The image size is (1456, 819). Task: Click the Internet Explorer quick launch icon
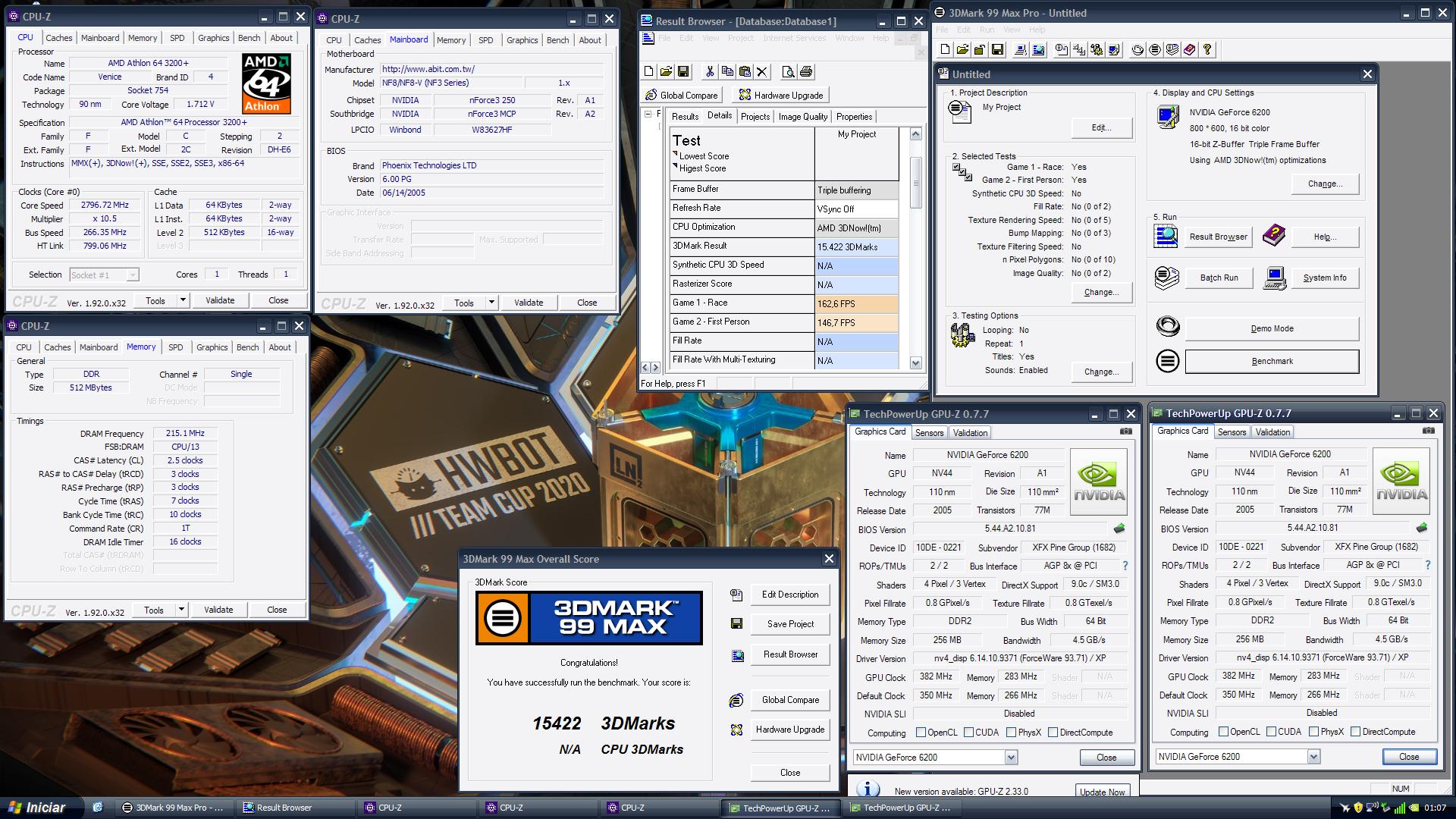click(x=97, y=808)
